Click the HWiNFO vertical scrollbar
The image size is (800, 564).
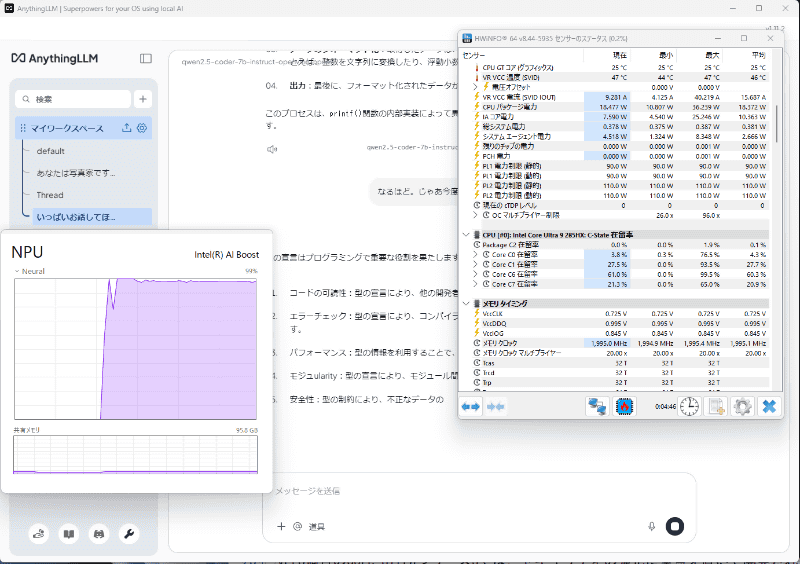(x=777, y=124)
